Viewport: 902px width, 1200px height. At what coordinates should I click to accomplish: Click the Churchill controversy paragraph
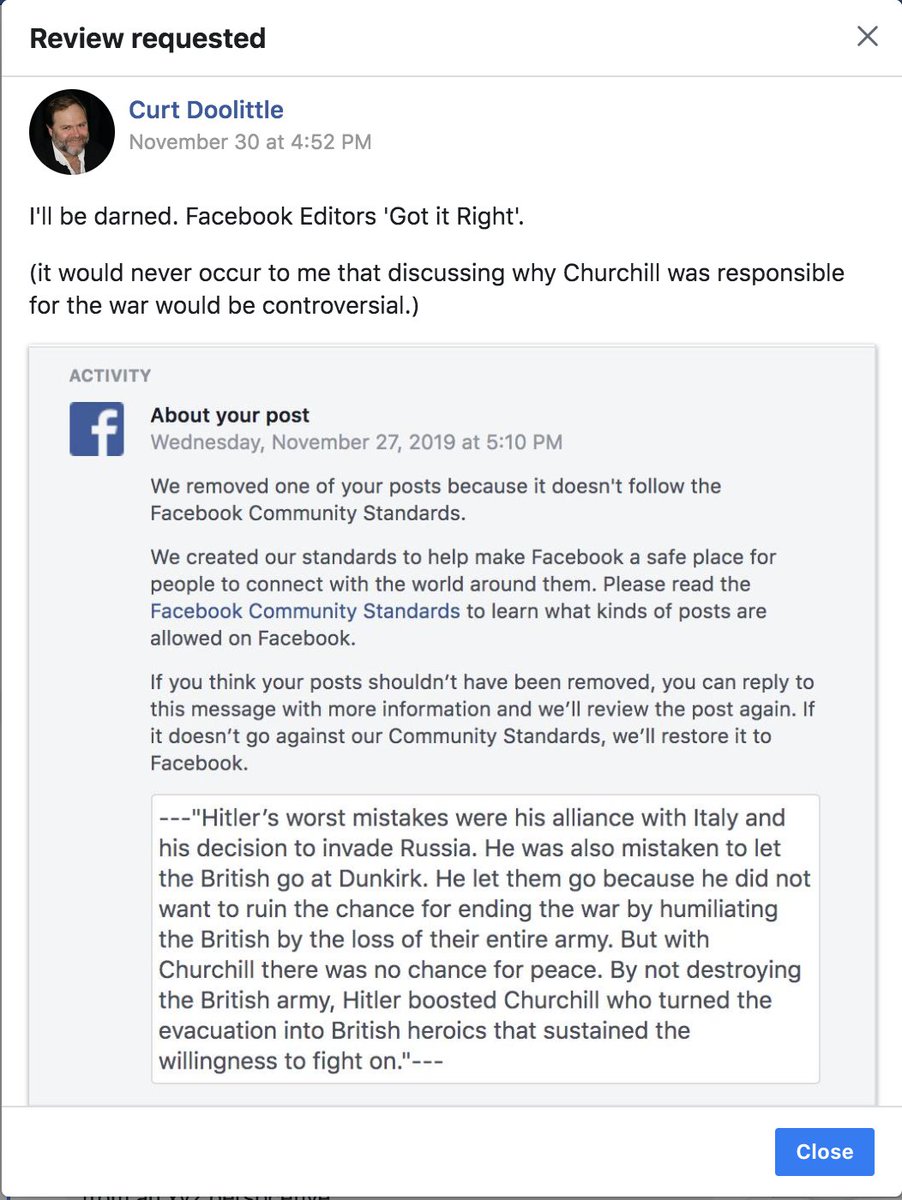450,286
